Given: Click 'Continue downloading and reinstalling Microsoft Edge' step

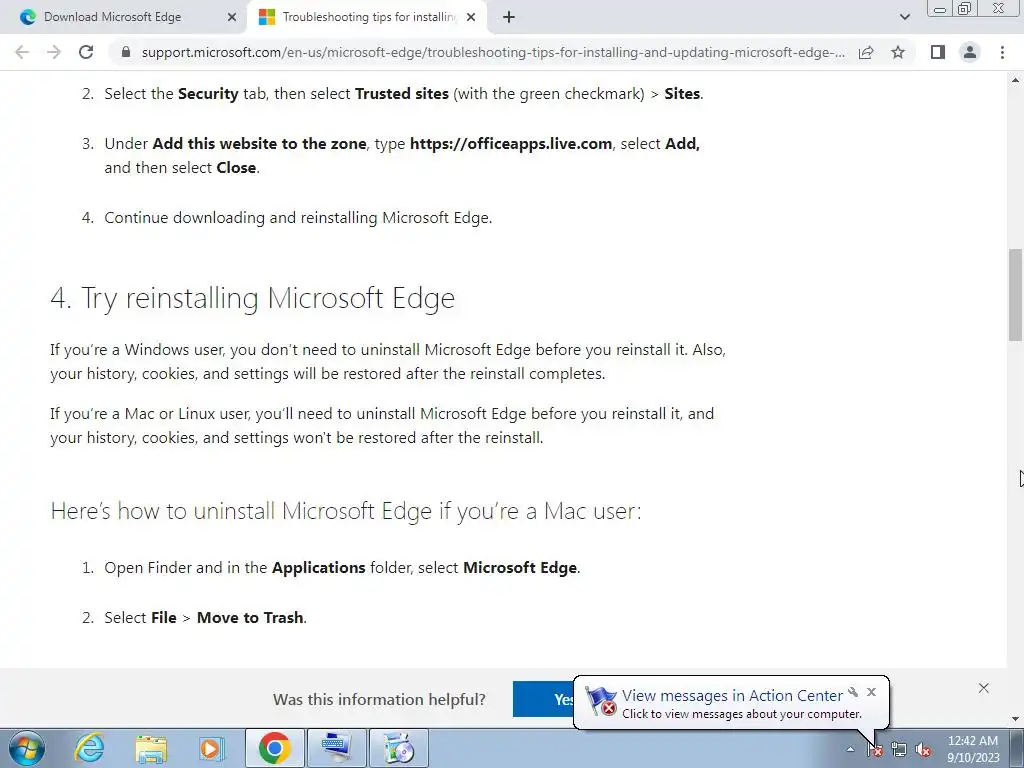Looking at the screenshot, I should pyautogui.click(x=298, y=217).
